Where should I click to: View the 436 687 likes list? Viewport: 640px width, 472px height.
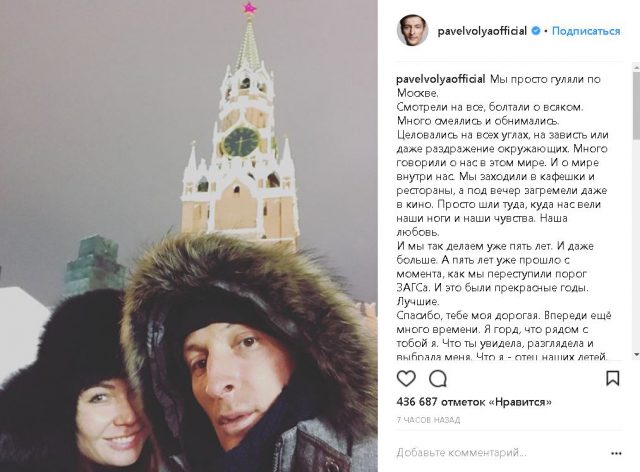[474, 402]
